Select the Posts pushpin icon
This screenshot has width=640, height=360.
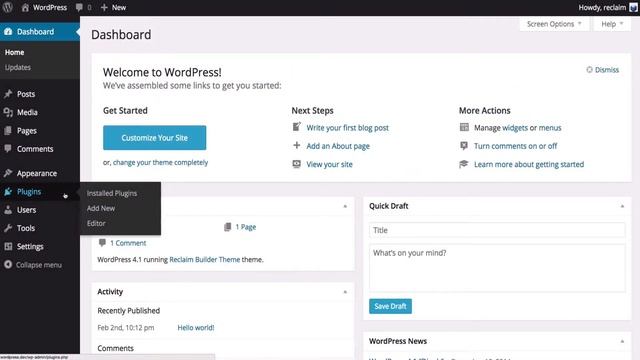pos(8,94)
